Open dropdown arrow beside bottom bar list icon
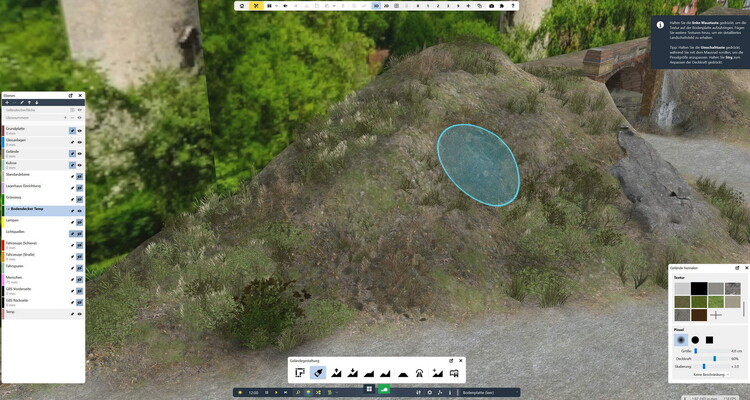 (x=337, y=392)
